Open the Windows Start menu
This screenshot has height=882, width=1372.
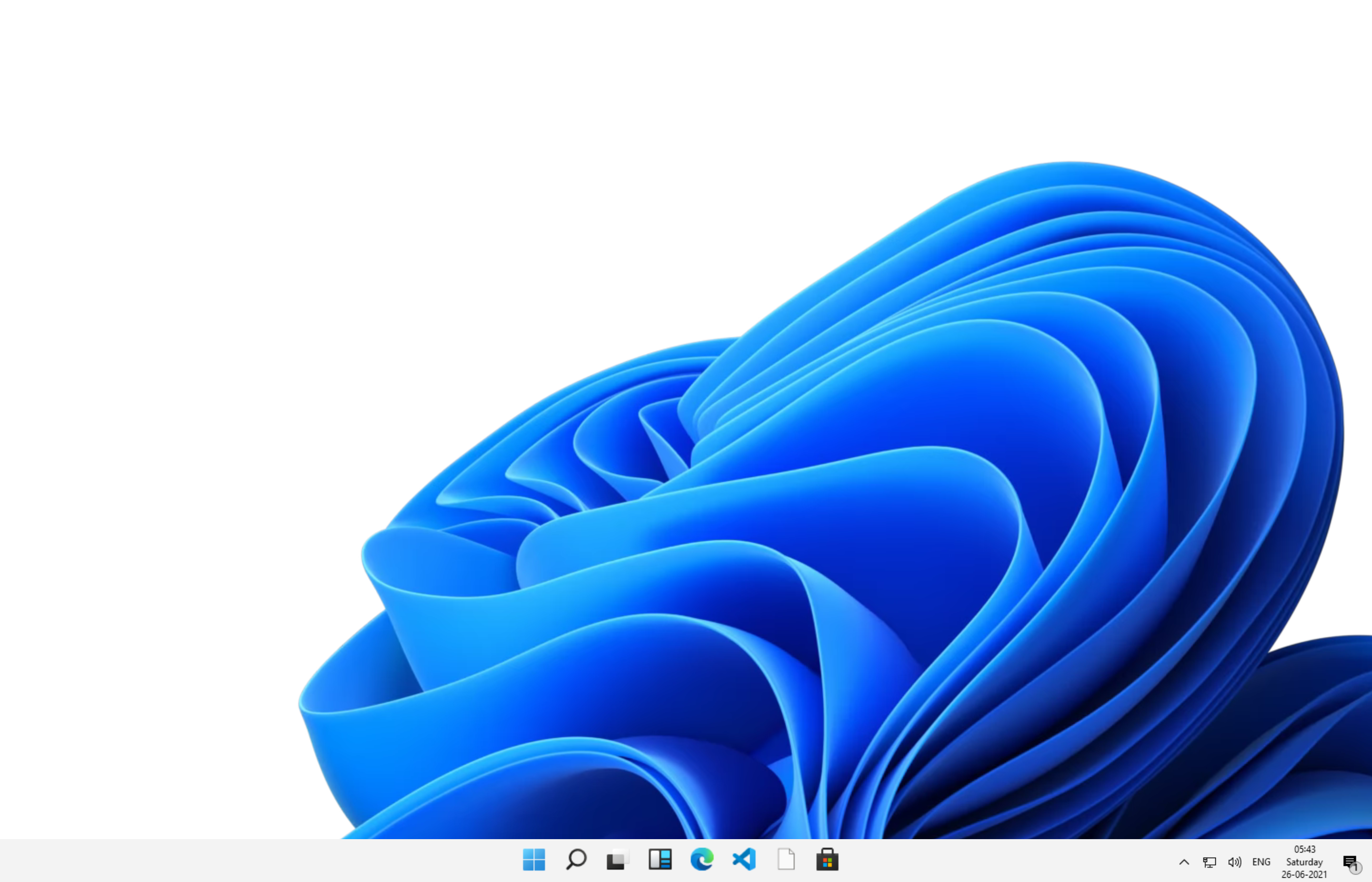click(534, 860)
